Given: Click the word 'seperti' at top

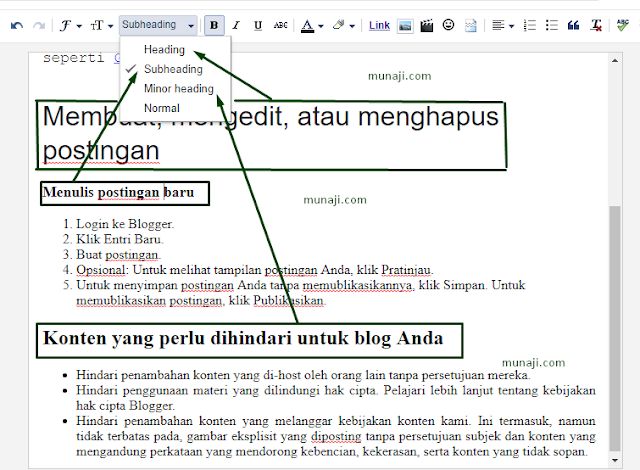Looking at the screenshot, I should click(x=73, y=58).
